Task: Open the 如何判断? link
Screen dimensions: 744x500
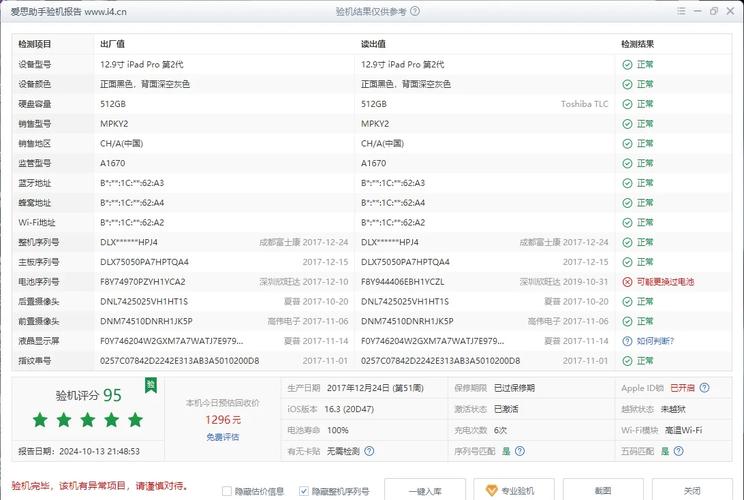Action: 655,341
